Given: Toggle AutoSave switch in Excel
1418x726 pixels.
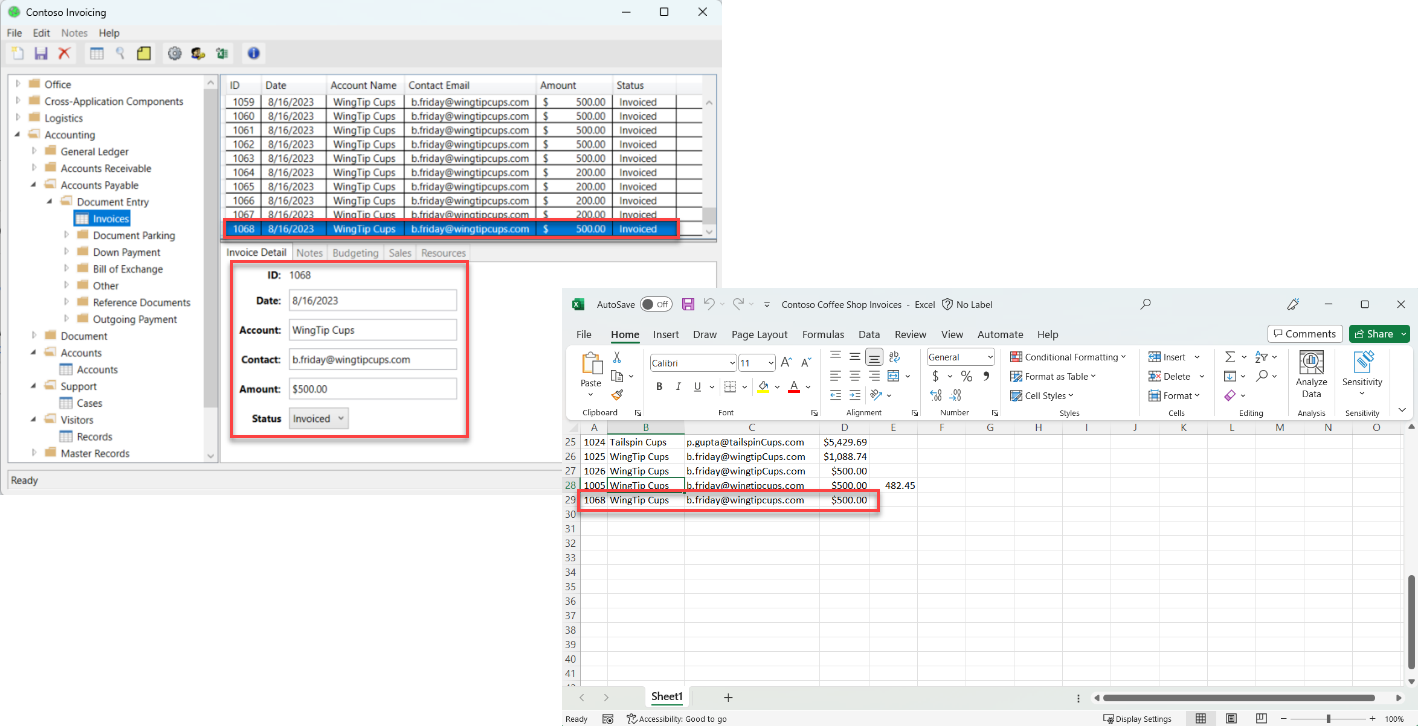Looking at the screenshot, I should point(656,304).
